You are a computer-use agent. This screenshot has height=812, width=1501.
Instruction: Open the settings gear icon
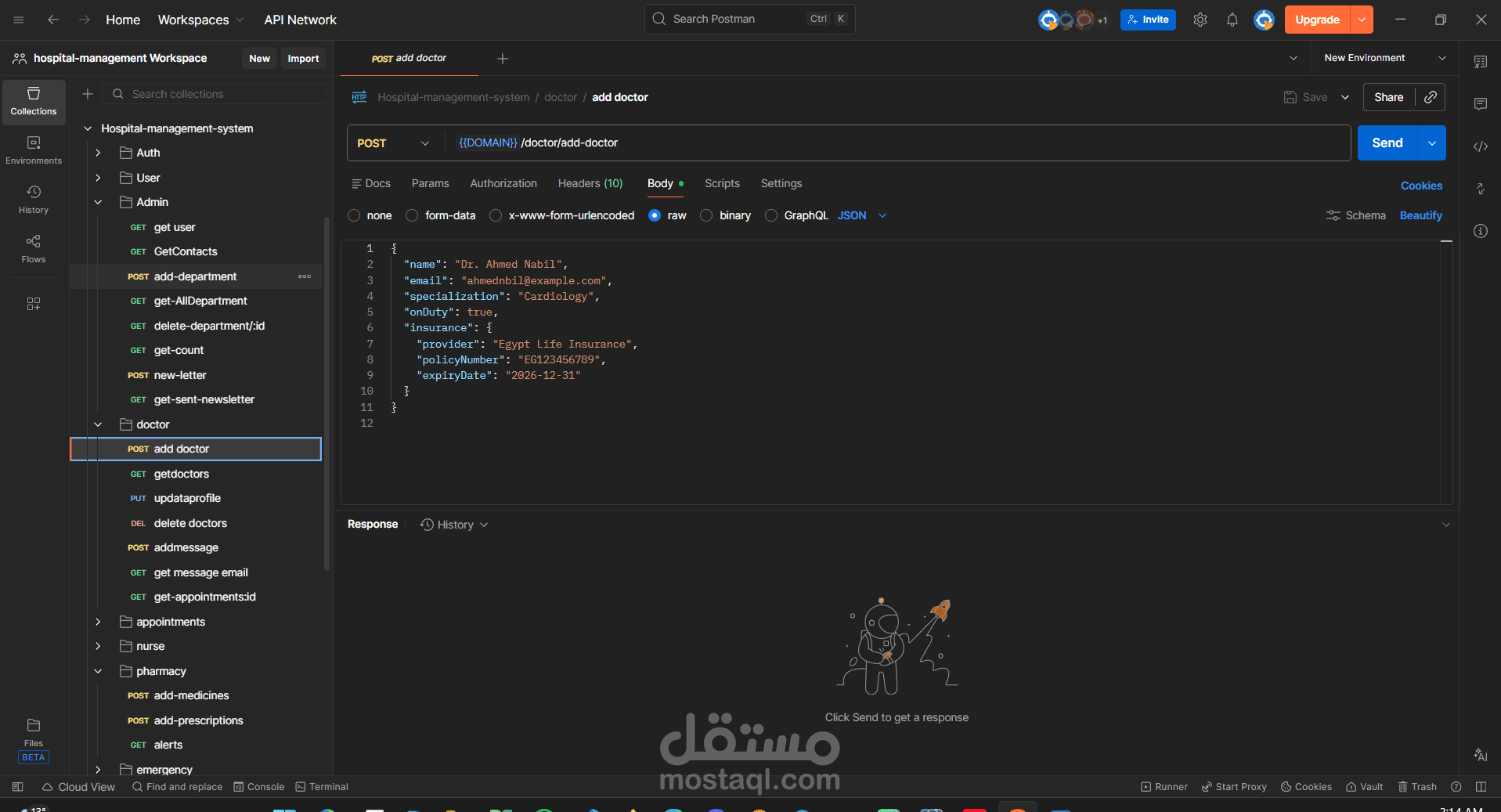(1200, 20)
